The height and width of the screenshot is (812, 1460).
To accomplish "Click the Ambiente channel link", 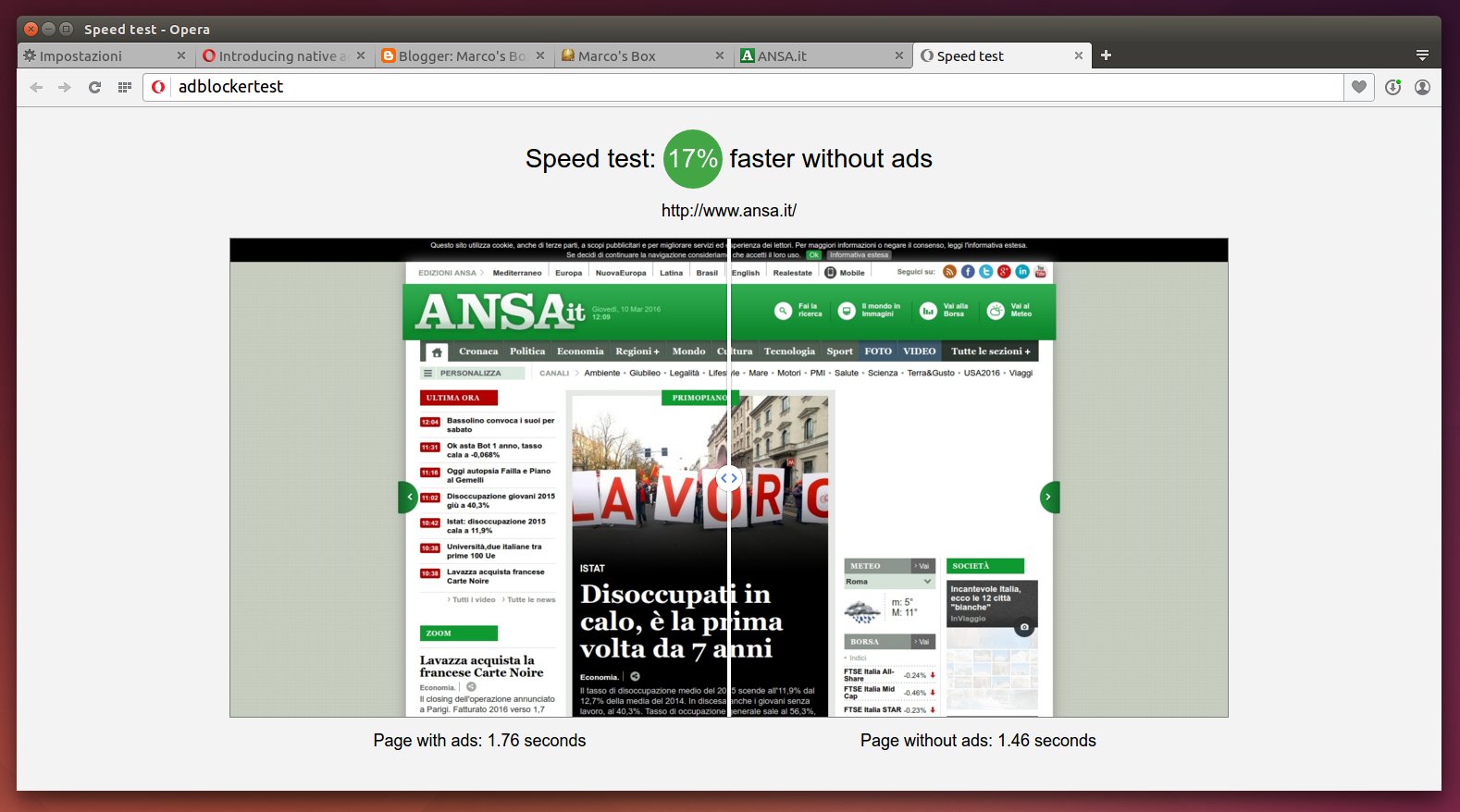I will click(x=602, y=374).
